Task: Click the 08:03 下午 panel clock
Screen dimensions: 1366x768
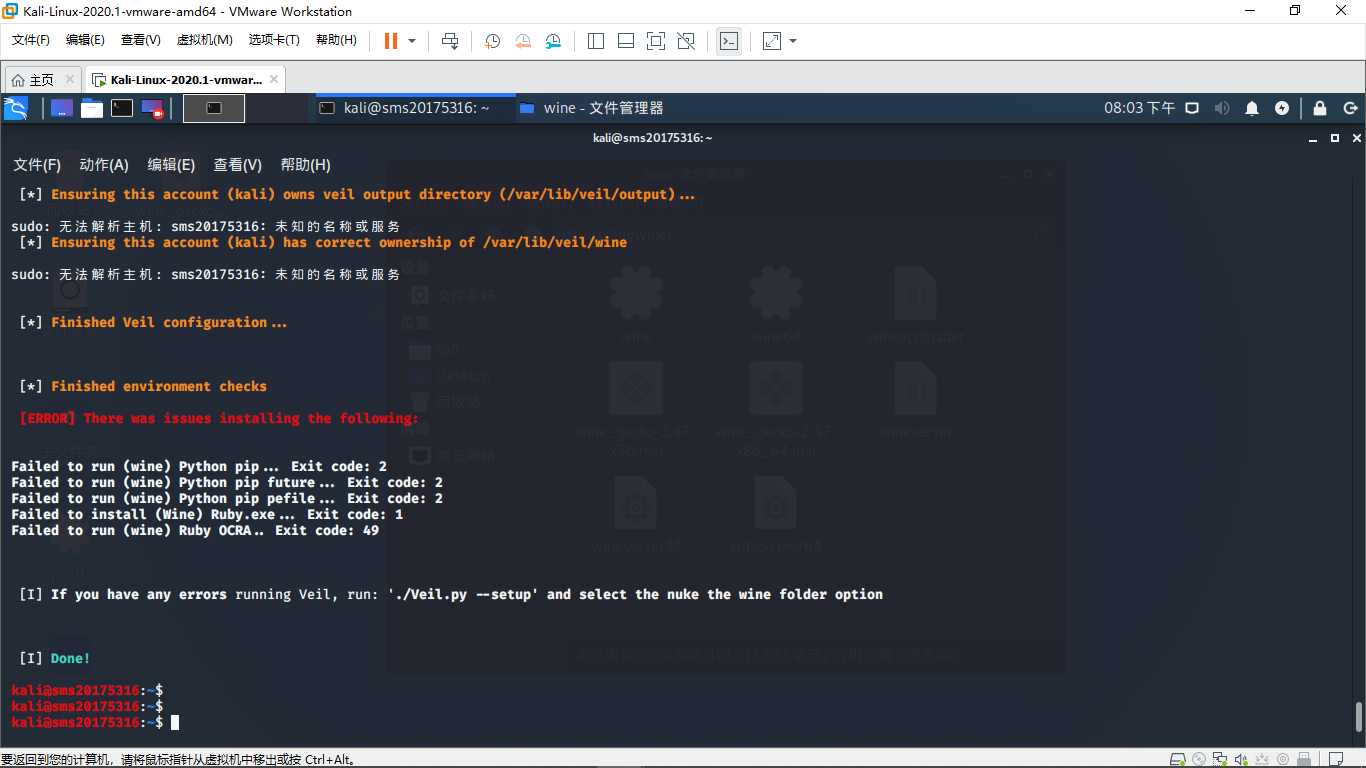Action: tap(1139, 108)
